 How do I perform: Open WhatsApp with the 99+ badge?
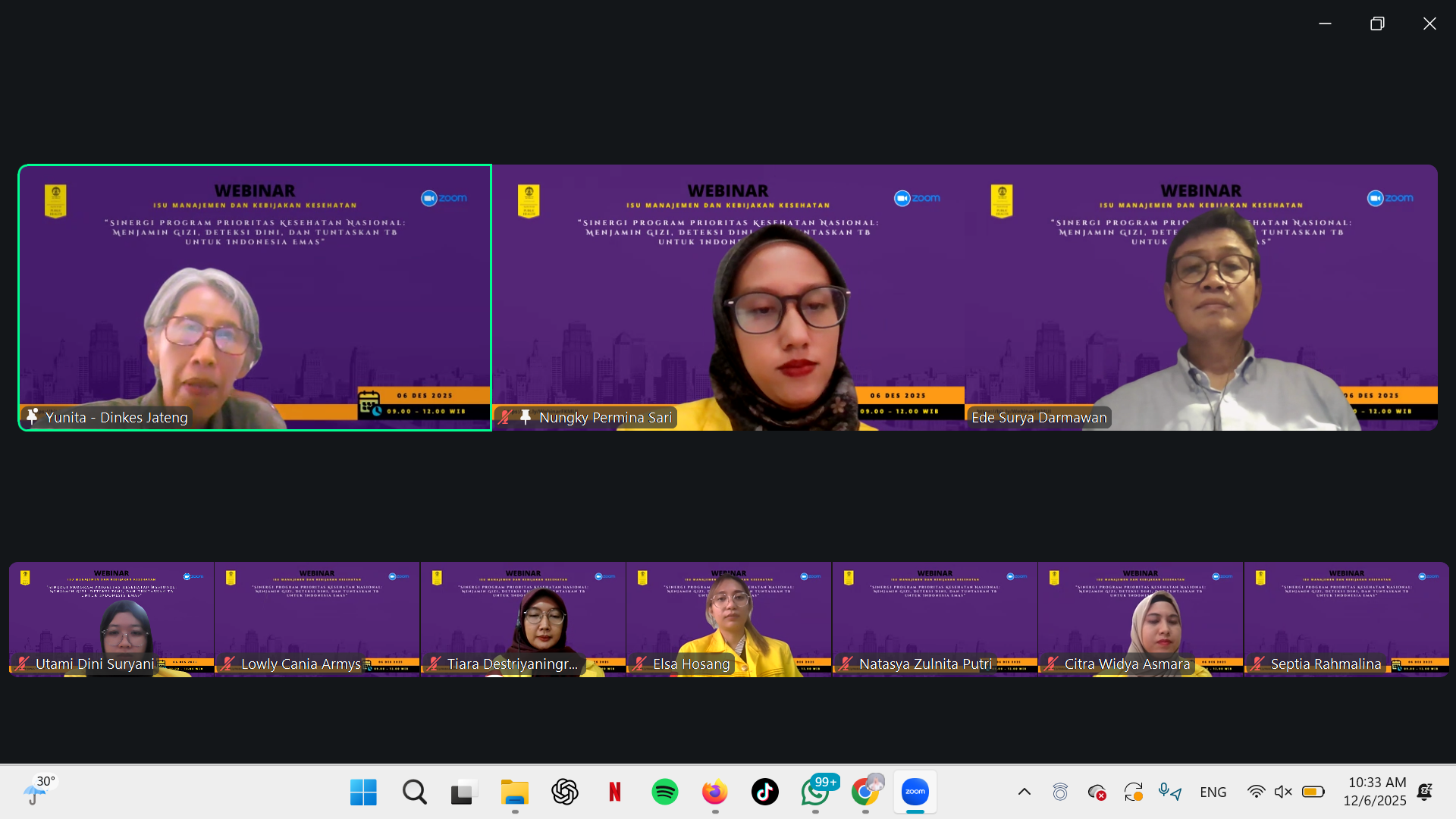[x=815, y=792]
